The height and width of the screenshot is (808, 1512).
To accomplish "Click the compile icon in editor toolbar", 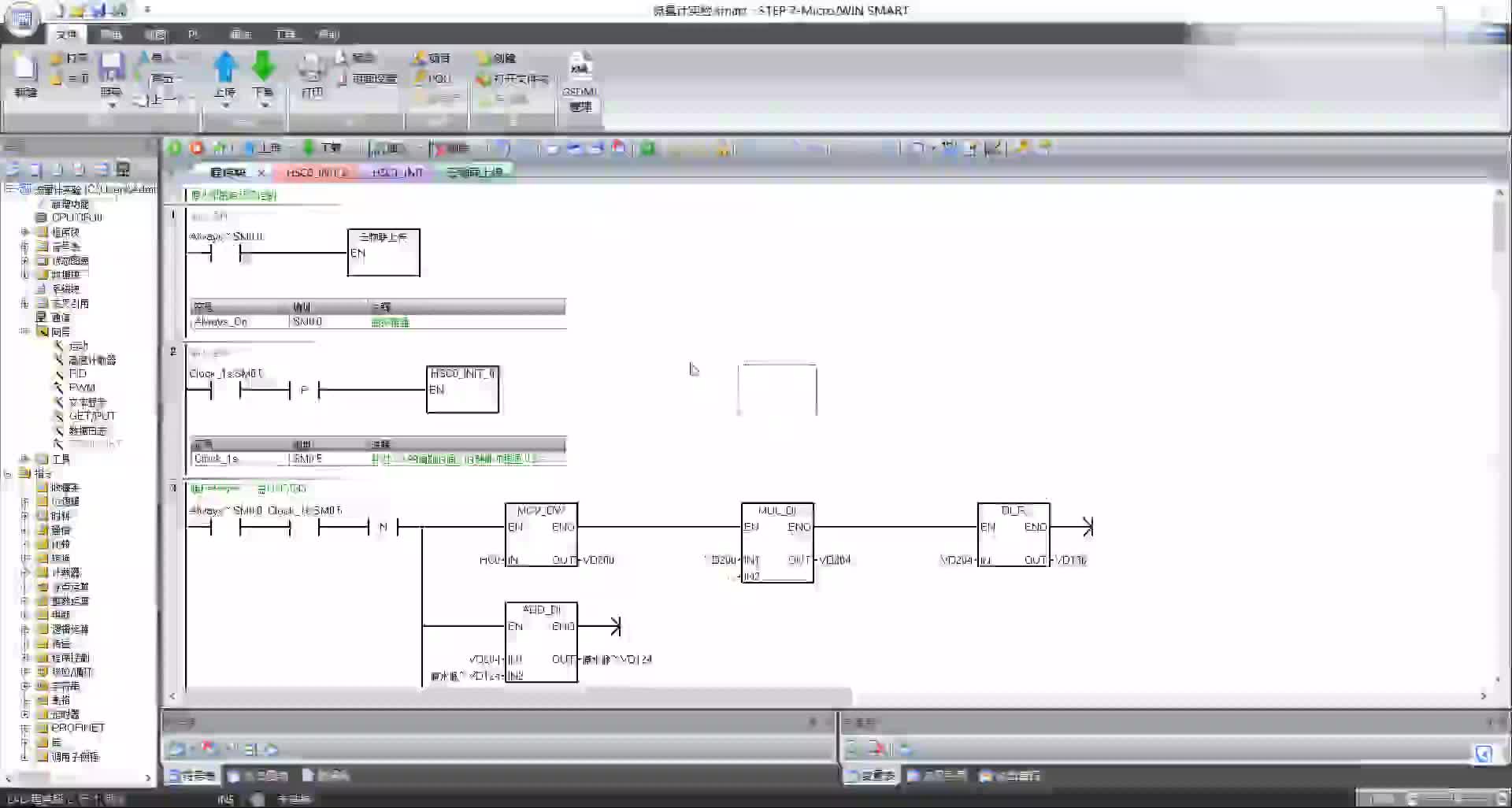I will pyautogui.click(x=220, y=148).
